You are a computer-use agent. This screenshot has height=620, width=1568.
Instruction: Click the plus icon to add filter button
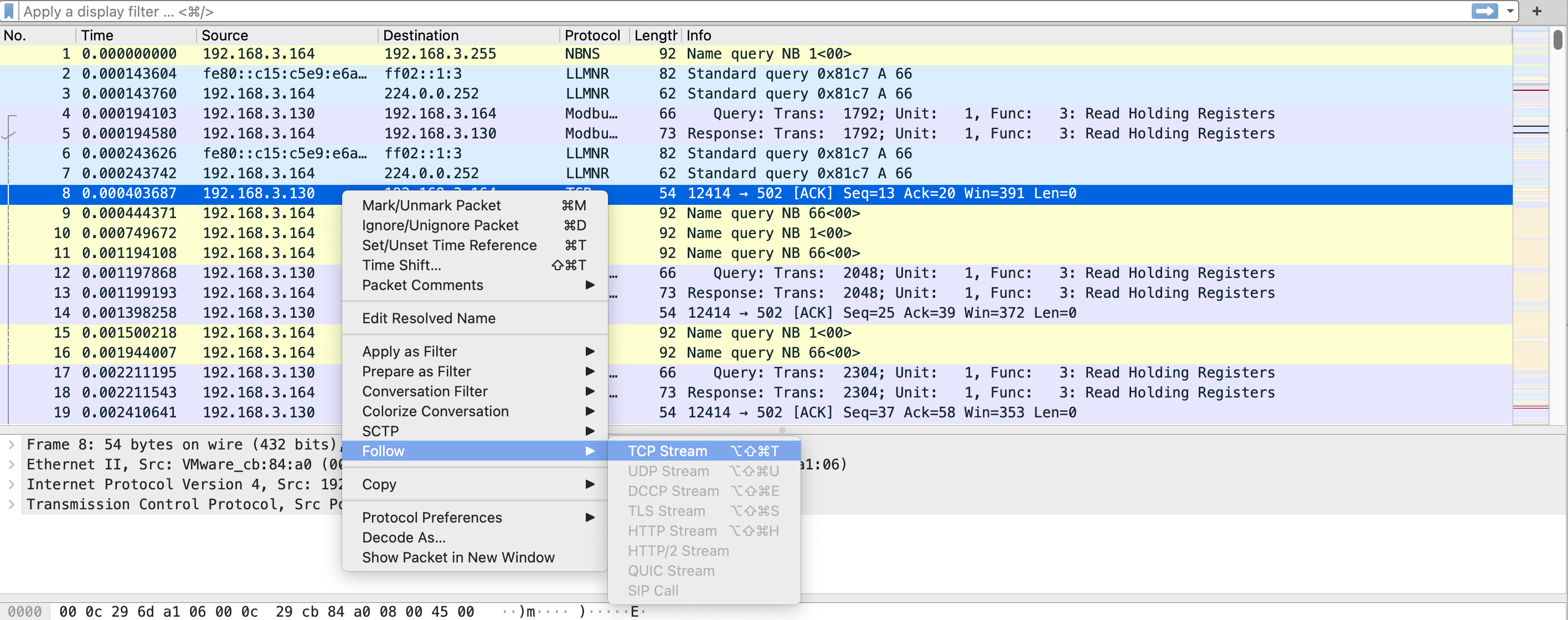click(1536, 11)
